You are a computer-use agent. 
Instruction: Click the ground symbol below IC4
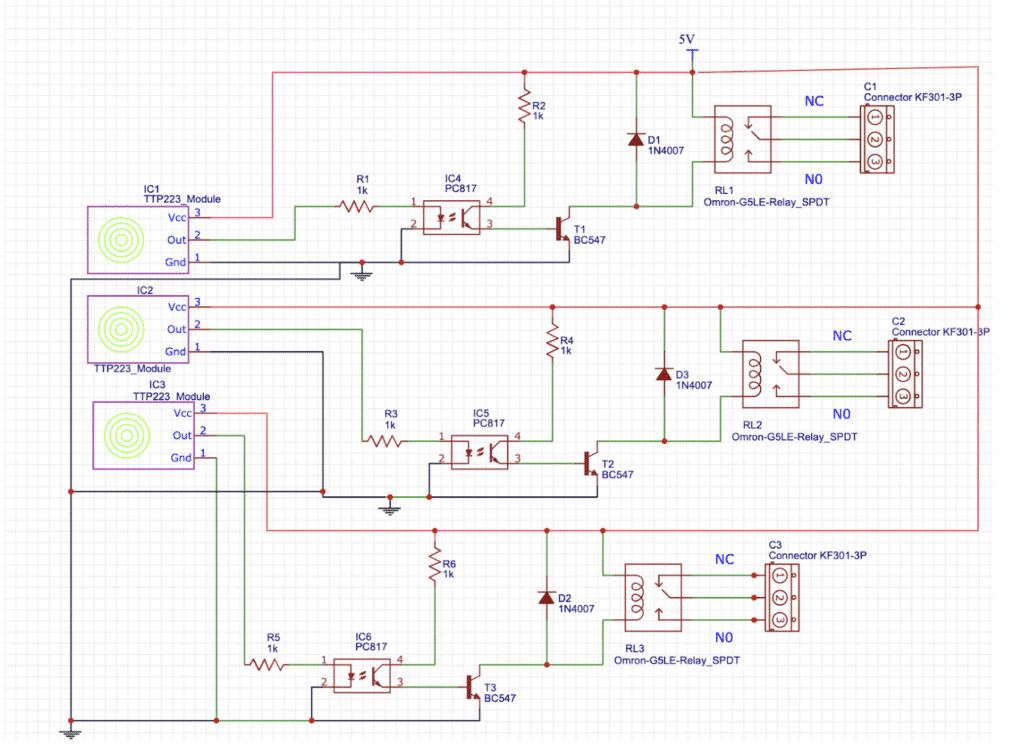(x=360, y=272)
